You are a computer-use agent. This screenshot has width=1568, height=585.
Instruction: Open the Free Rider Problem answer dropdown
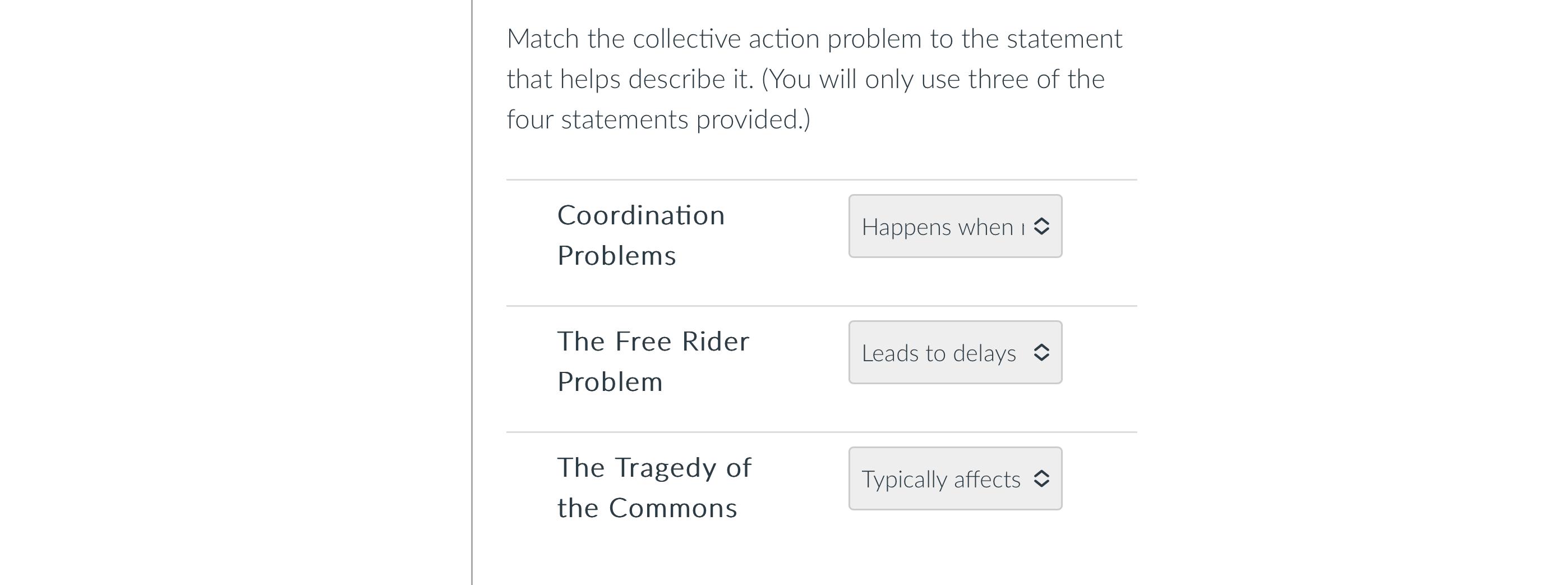pyautogui.click(x=954, y=352)
